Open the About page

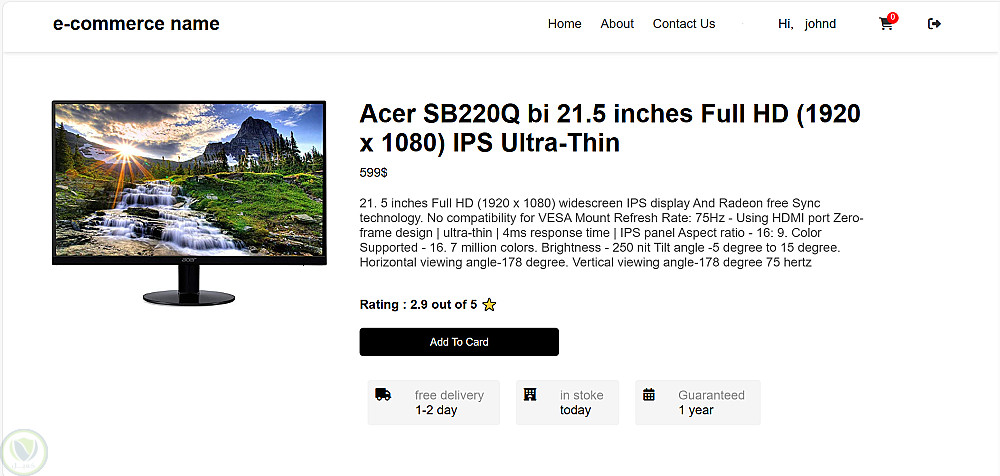coord(617,24)
